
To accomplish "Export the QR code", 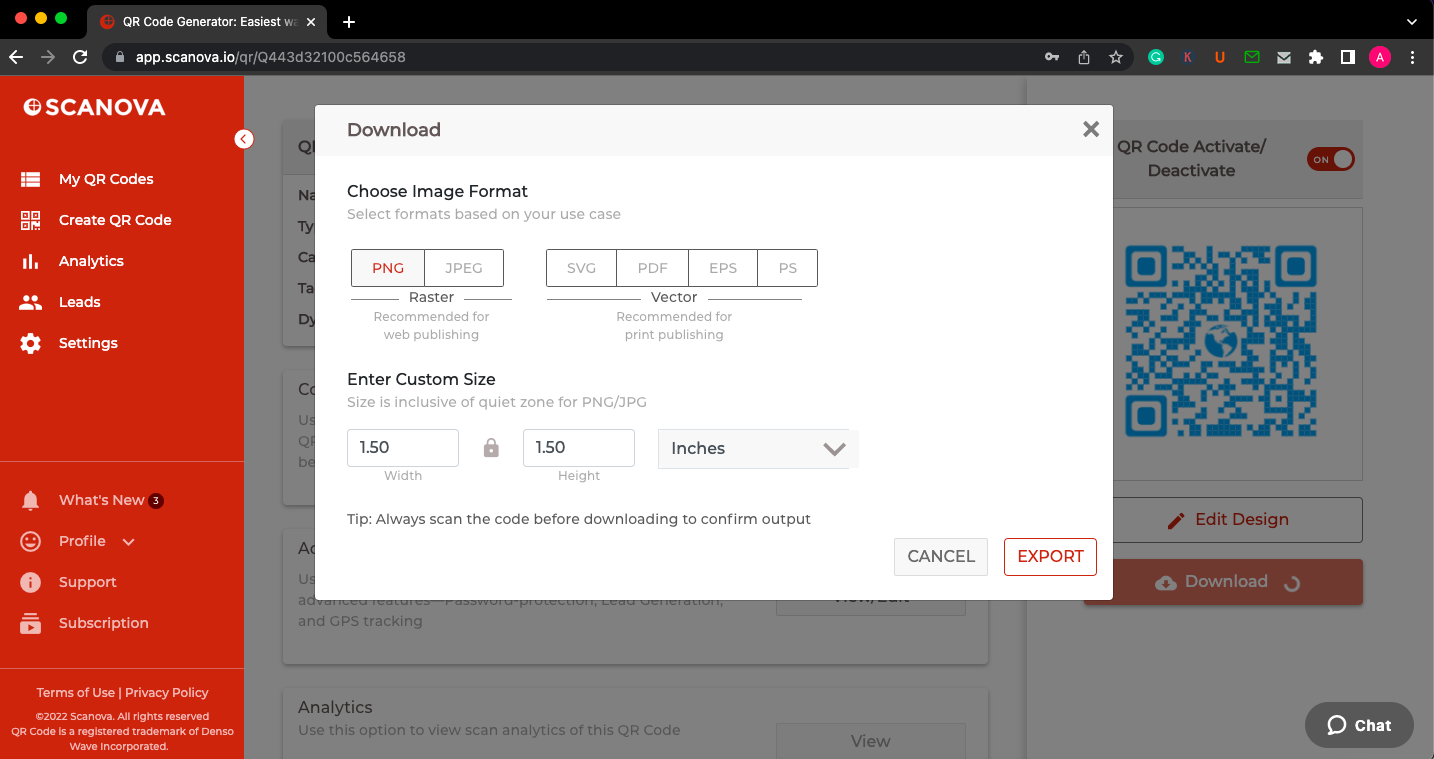I will [1050, 556].
